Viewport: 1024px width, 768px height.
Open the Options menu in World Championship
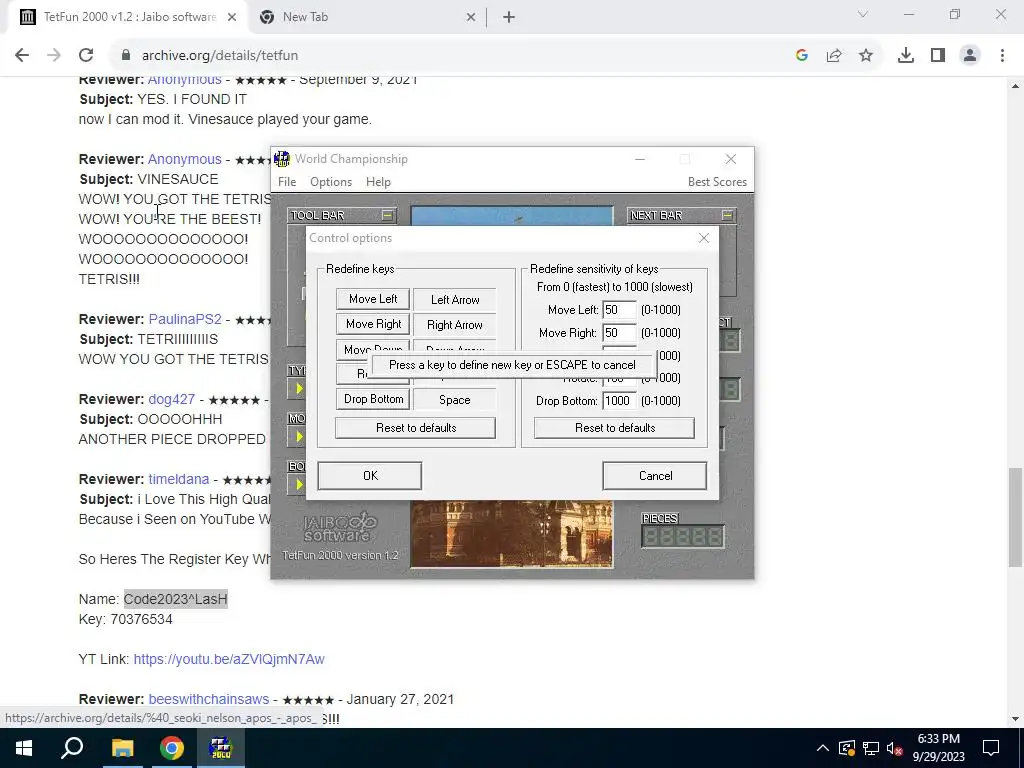tap(330, 182)
